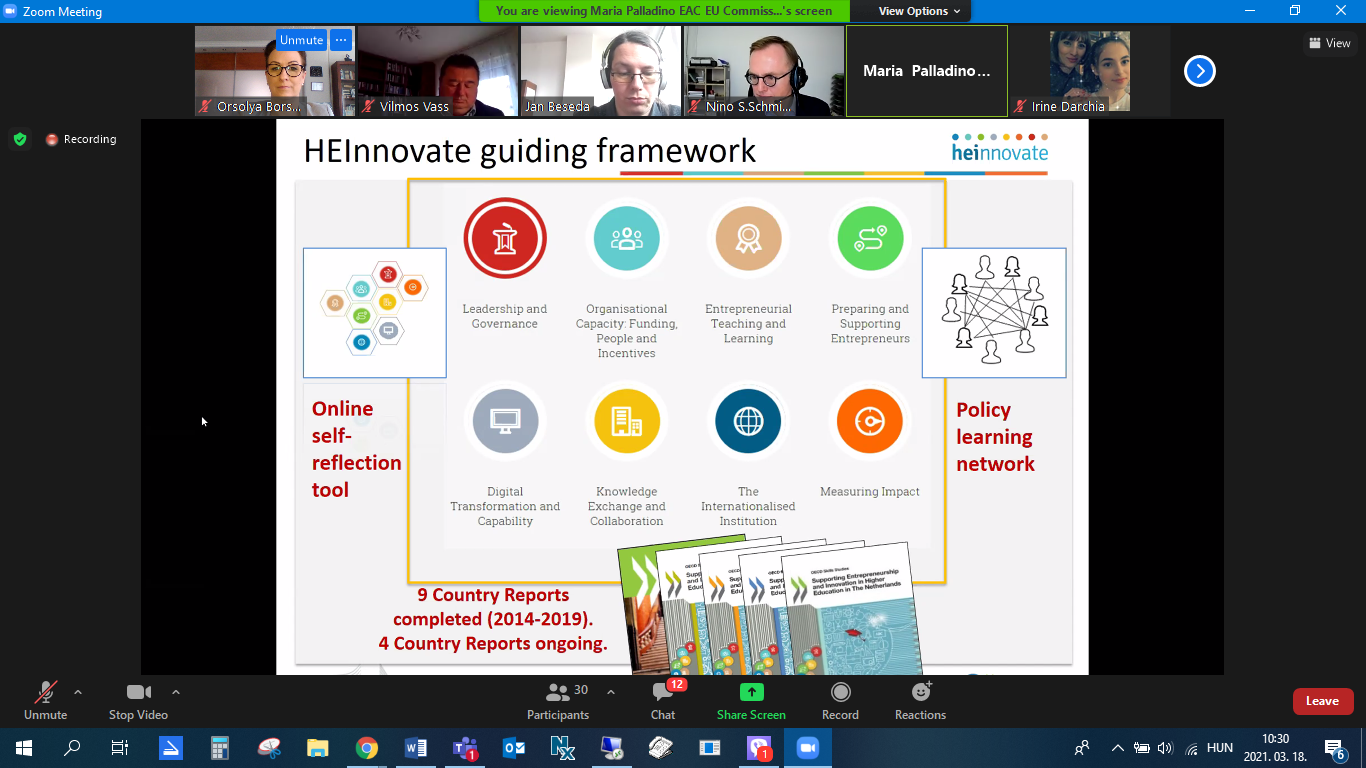Open the View Options dropdown
This screenshot has width=1366, height=768.
pyautogui.click(x=918, y=11)
